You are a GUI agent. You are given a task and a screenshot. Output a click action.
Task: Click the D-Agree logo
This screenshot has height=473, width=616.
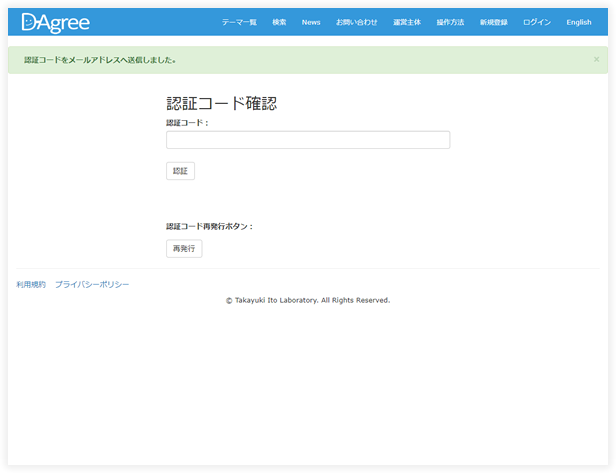tap(56, 23)
